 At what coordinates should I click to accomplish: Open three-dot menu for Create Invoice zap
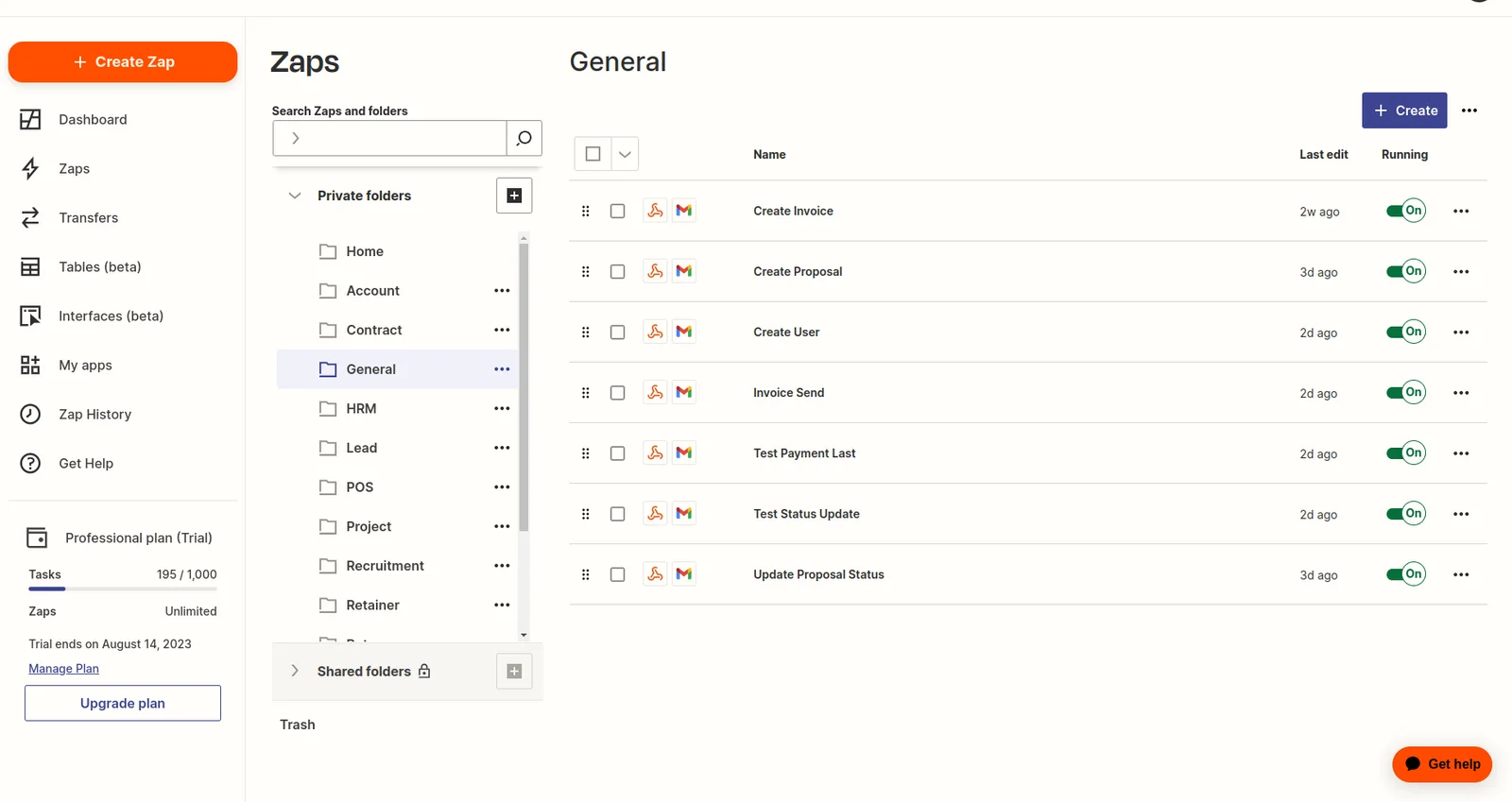pos(1461,212)
